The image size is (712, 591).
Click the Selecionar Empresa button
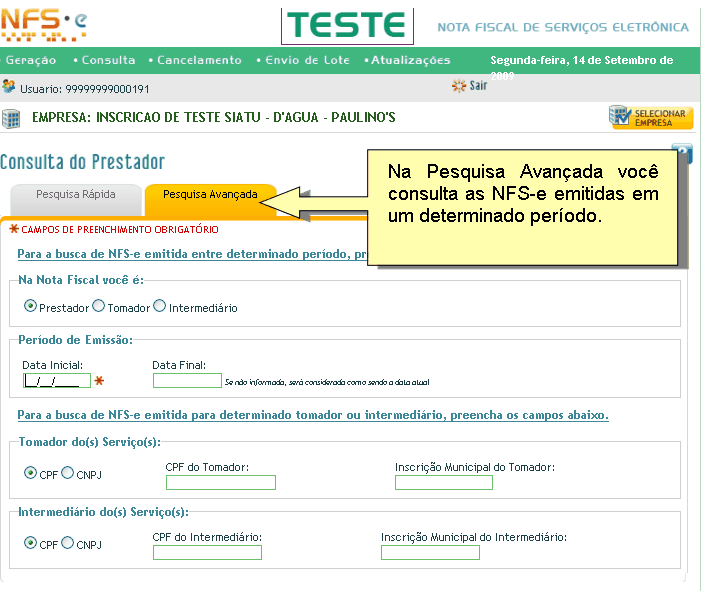tap(651, 118)
